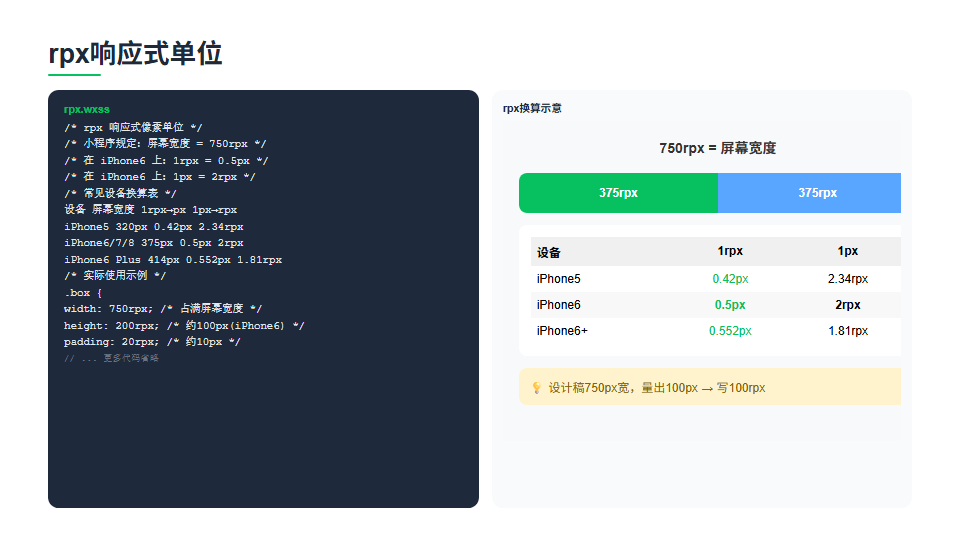
Task: Click the height: 200rpx code line
Action: coord(184,326)
